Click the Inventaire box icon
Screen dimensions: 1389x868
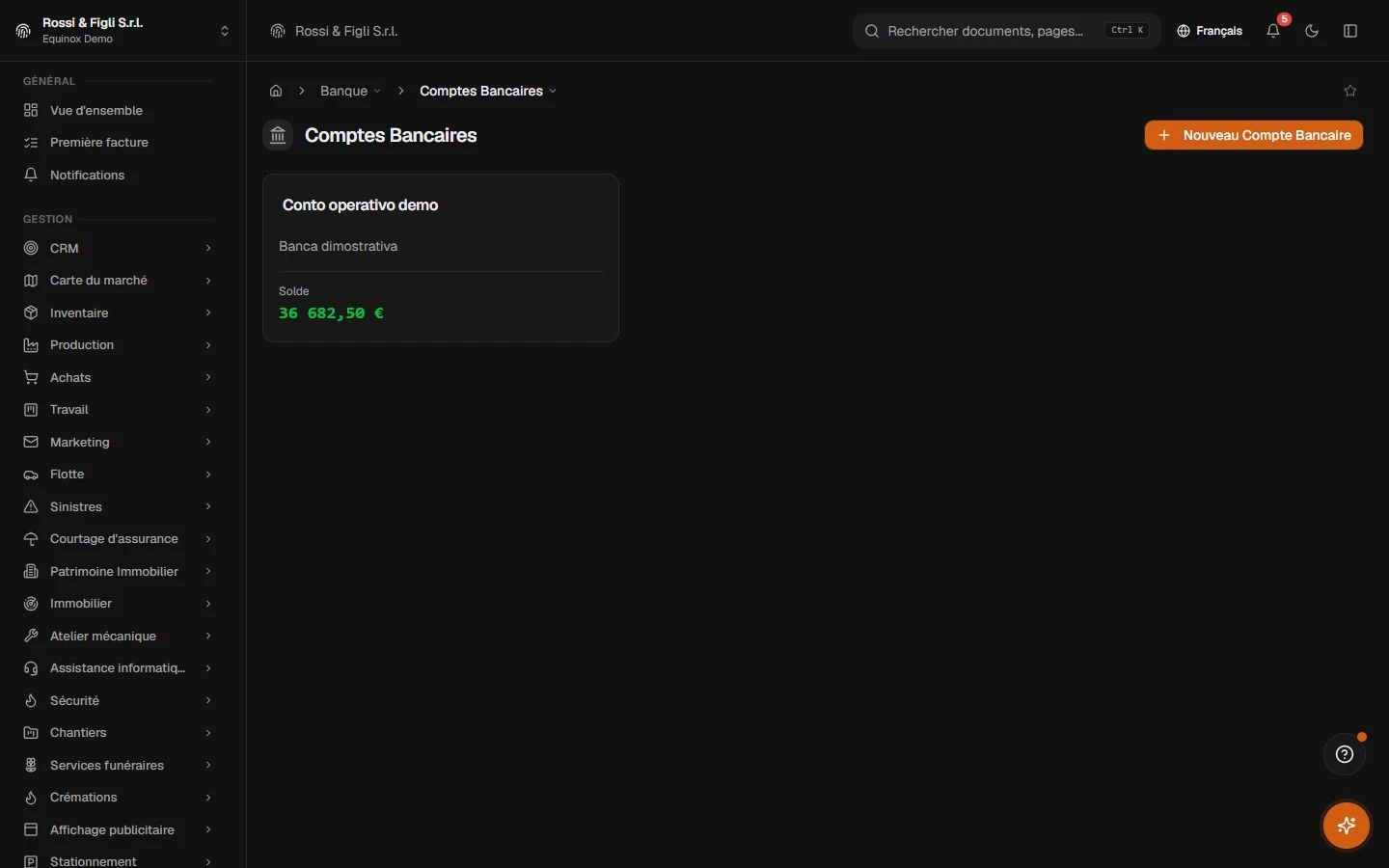(x=31, y=312)
